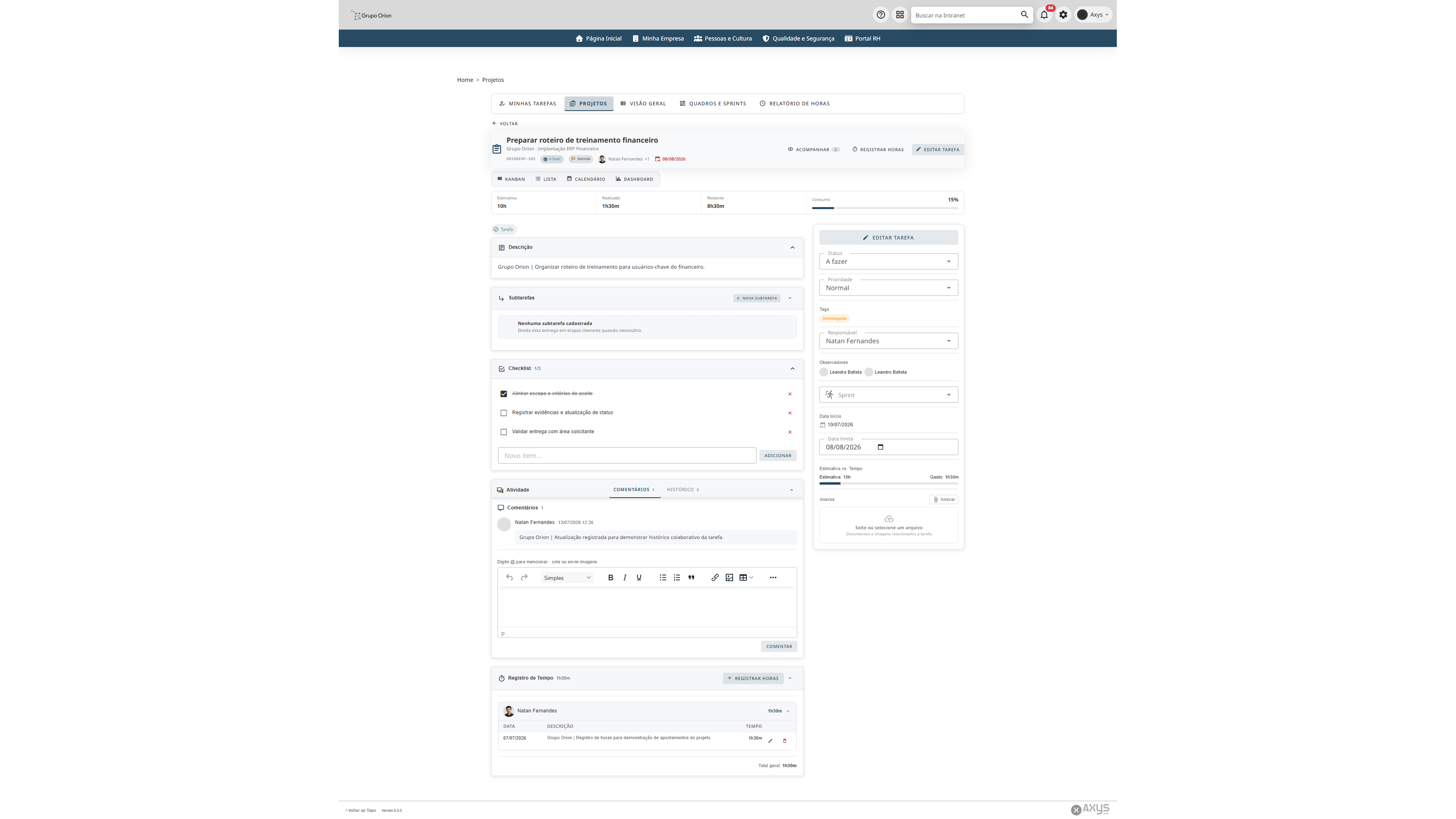Click the Anexar button

point(943,499)
